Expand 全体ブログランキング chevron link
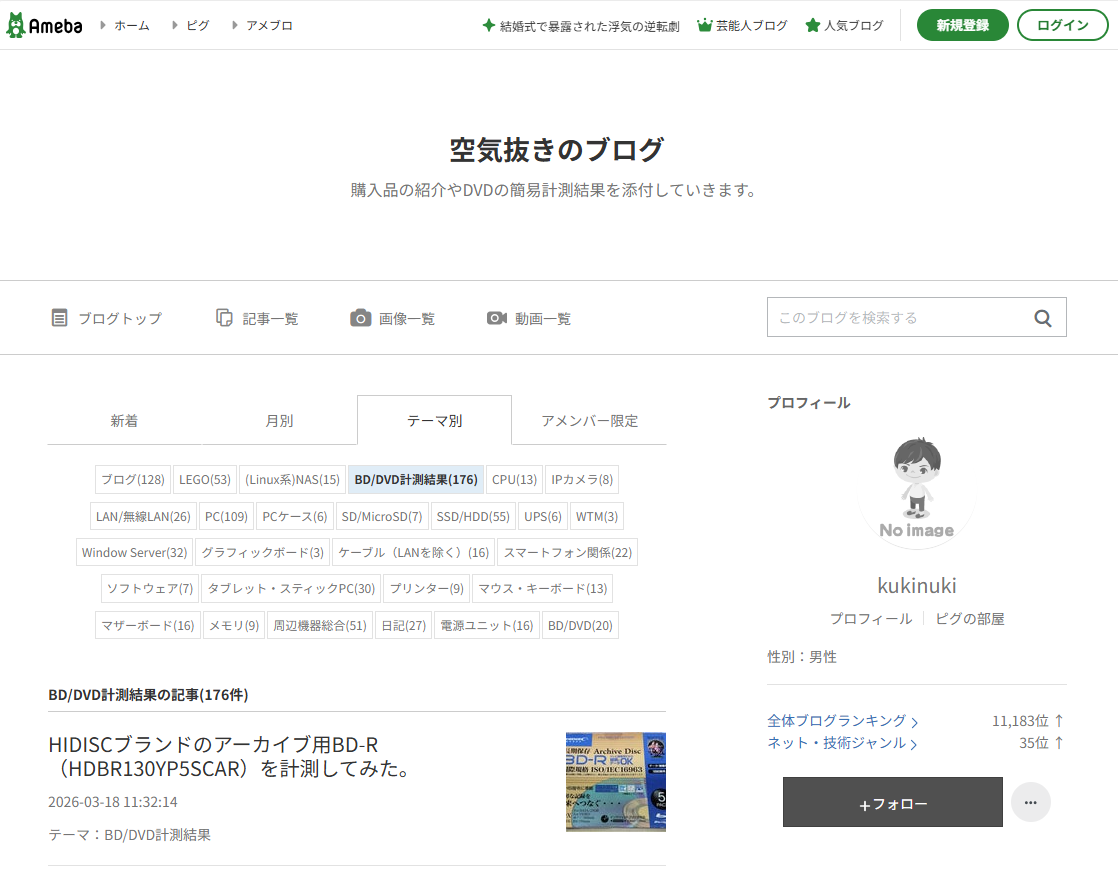The height and width of the screenshot is (878, 1118). pyautogui.click(x=842, y=721)
